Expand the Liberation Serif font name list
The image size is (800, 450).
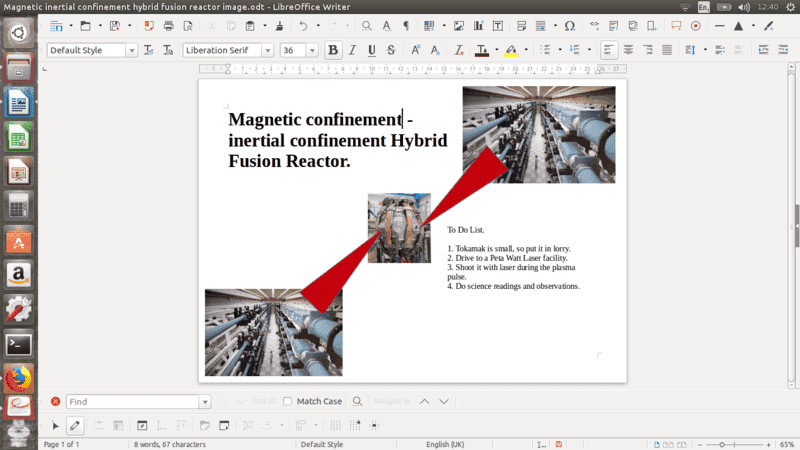[x=268, y=50]
